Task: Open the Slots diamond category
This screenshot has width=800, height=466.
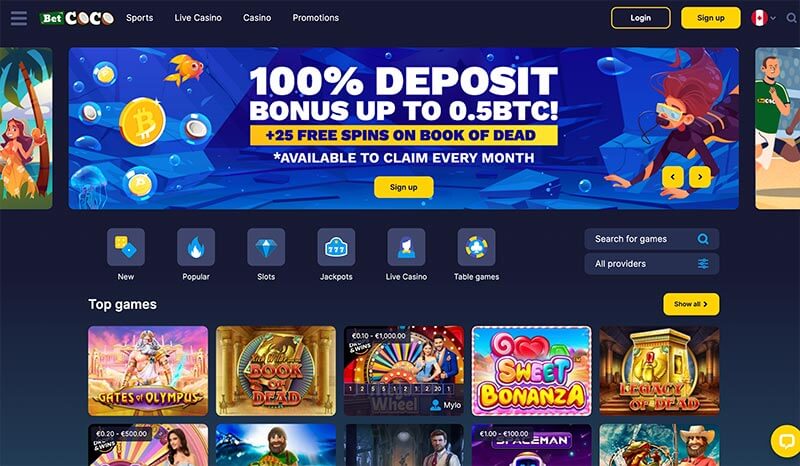Action: click(x=266, y=247)
